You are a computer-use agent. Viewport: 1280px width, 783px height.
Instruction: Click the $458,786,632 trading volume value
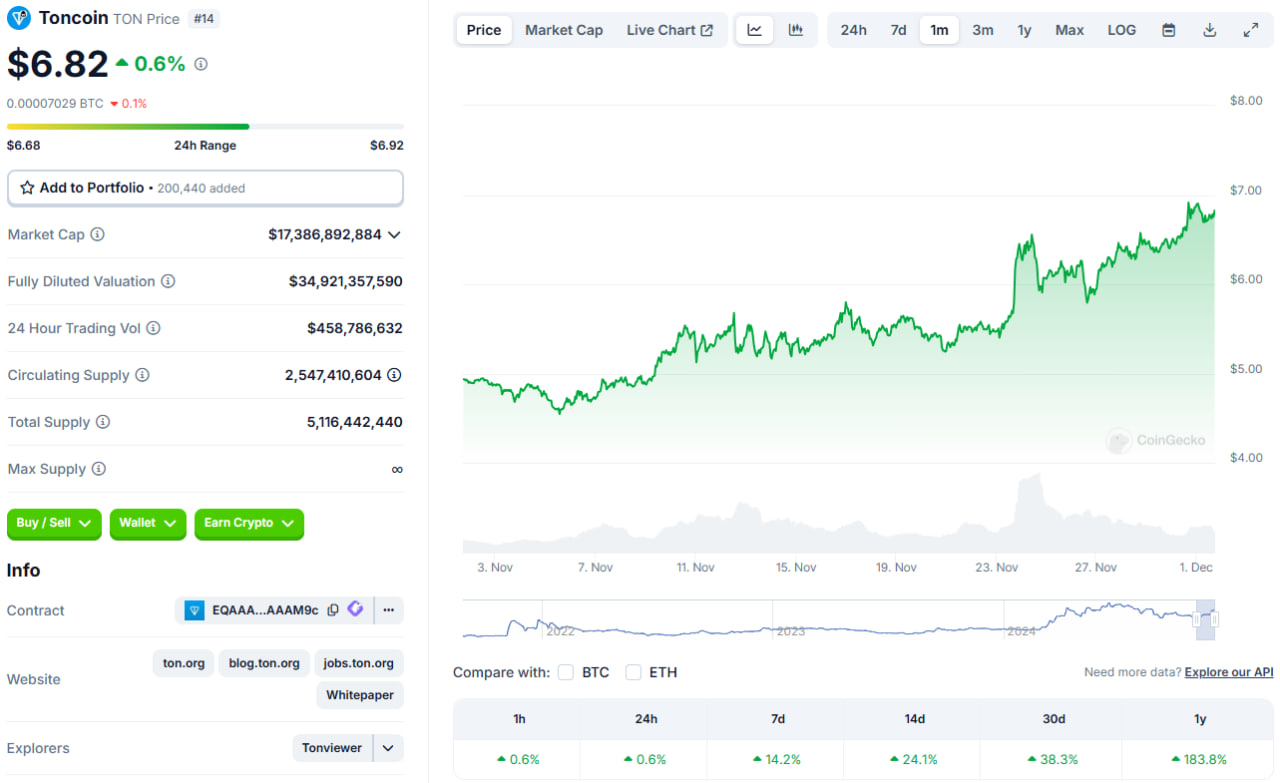click(355, 328)
